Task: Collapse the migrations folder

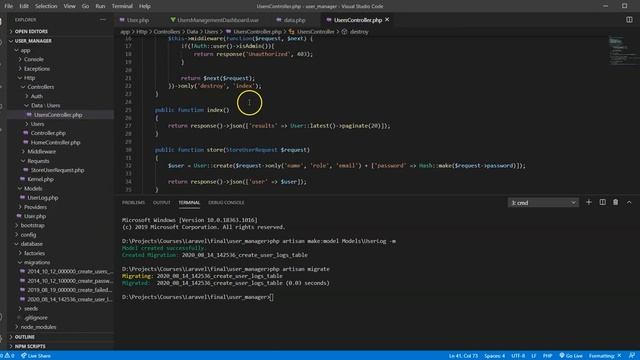Action: 37,262
